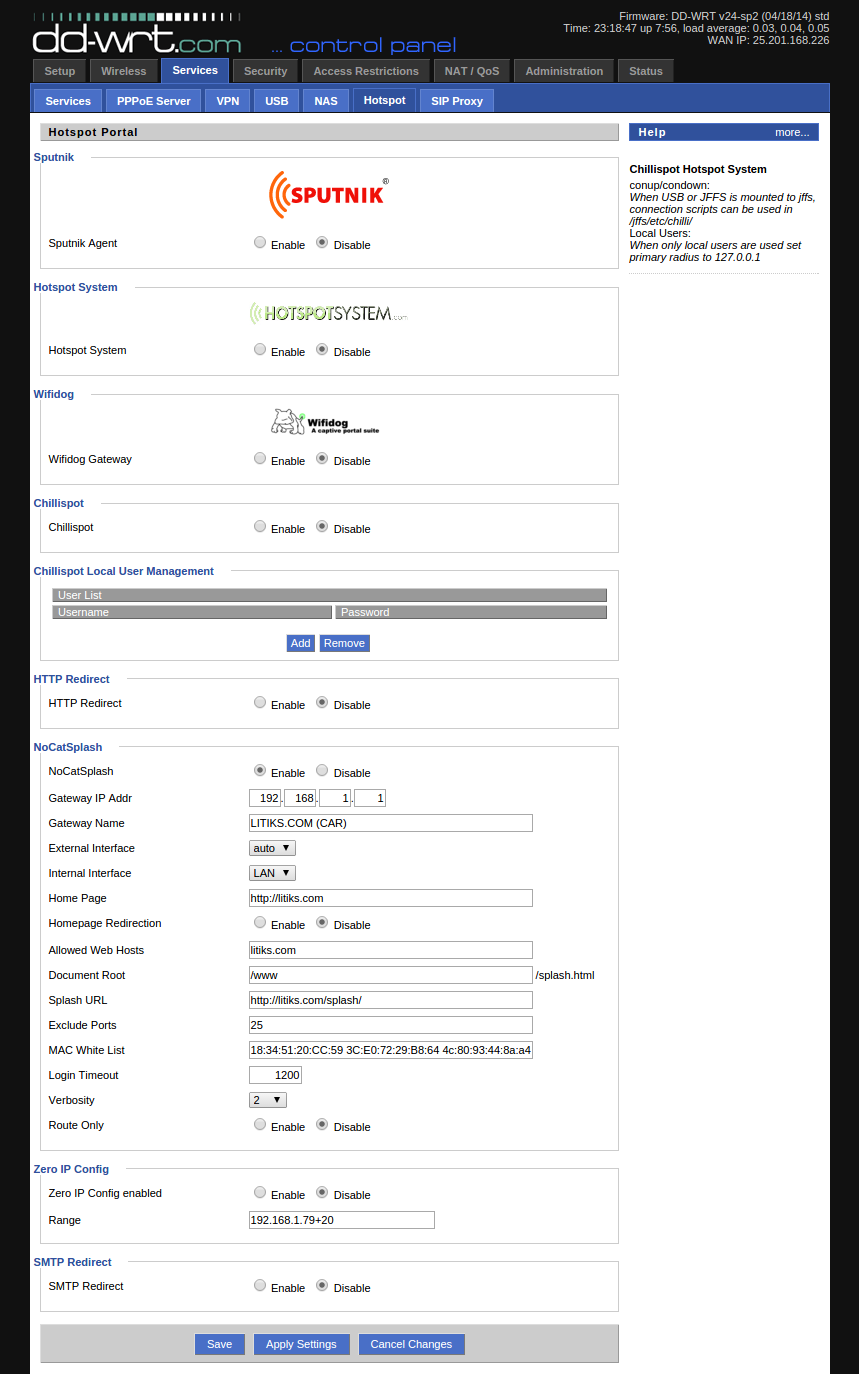Screen dimensions: 859x1374
Task: Select Disable for Sputnik Agent
Action: pyautogui.click(x=322, y=242)
